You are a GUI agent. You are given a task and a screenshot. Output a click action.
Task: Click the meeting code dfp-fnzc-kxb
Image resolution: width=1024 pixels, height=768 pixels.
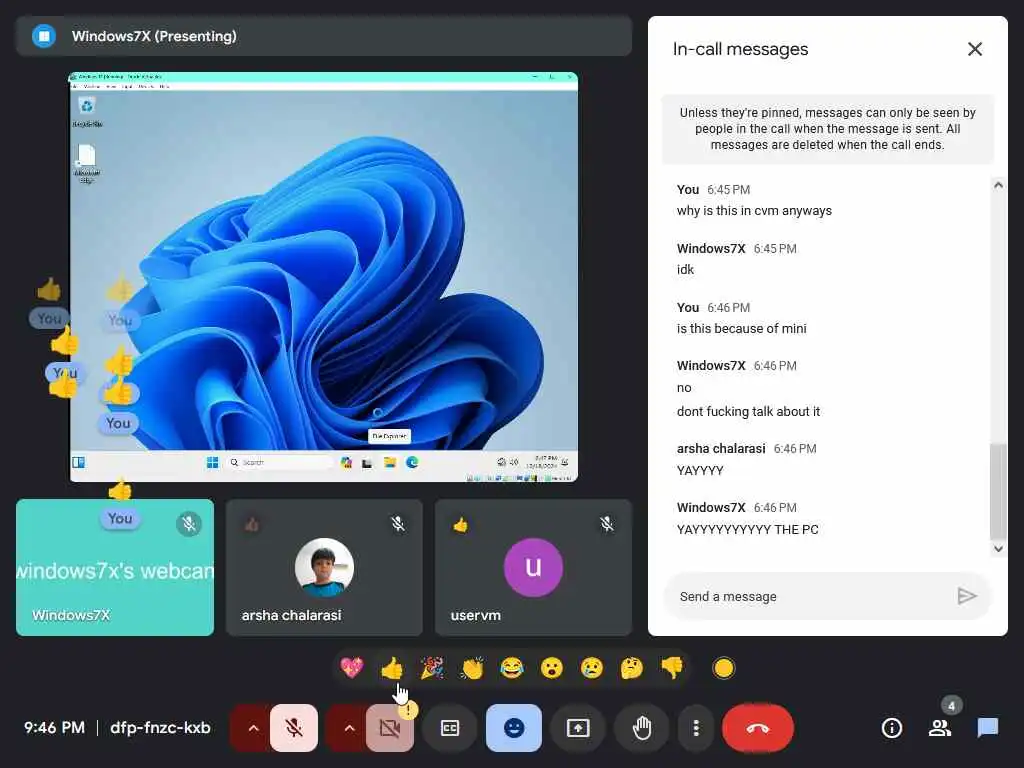click(x=161, y=728)
